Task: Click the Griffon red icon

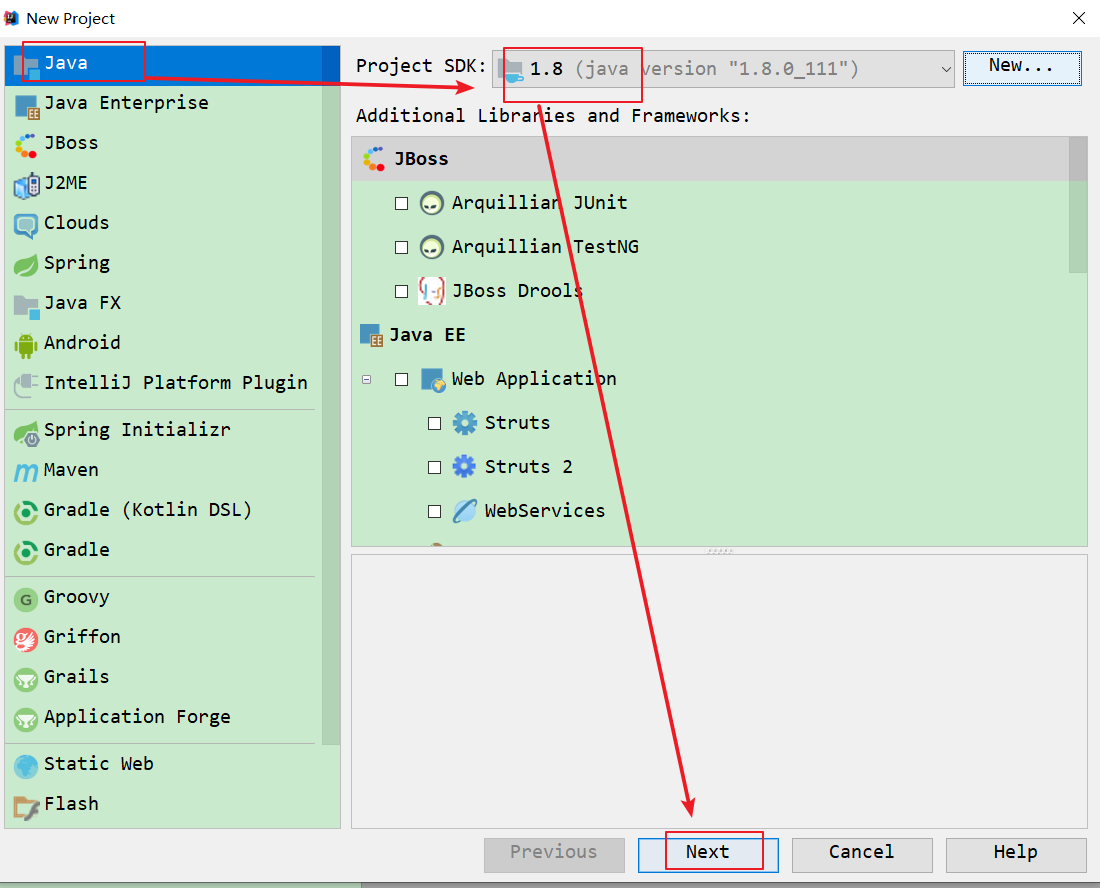Action: coord(26,639)
